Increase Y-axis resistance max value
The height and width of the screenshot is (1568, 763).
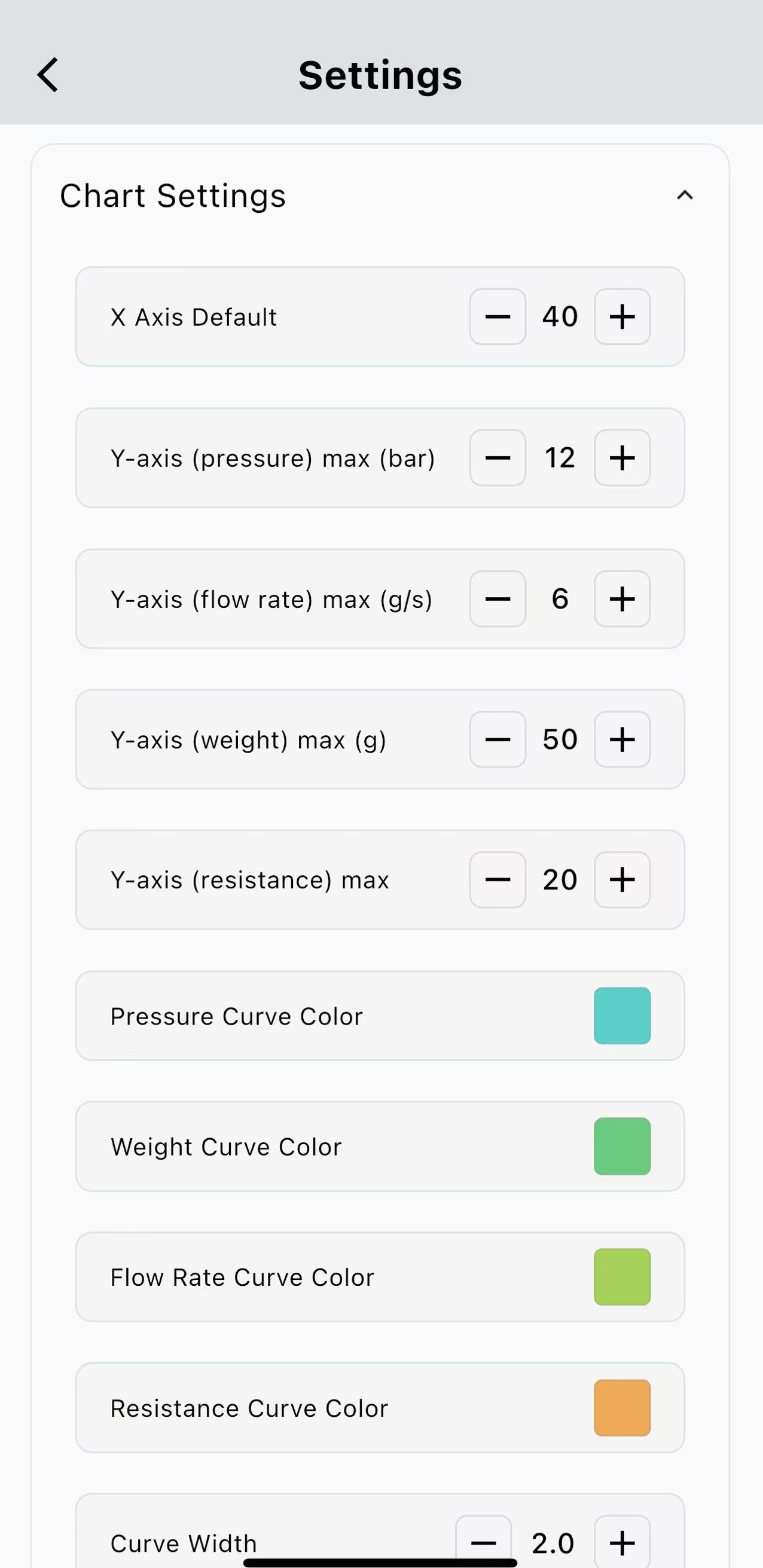pyautogui.click(x=622, y=879)
